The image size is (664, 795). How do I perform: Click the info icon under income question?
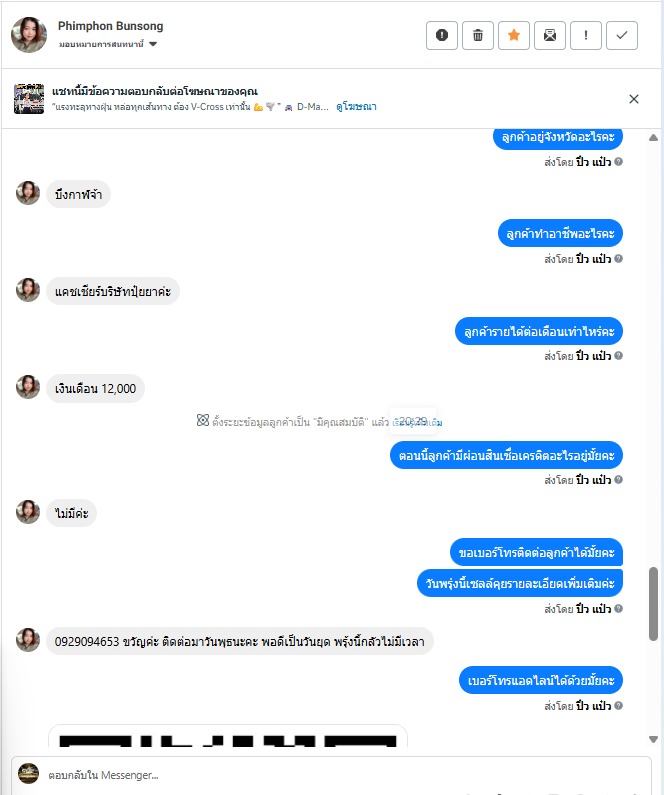pyautogui.click(x=618, y=355)
